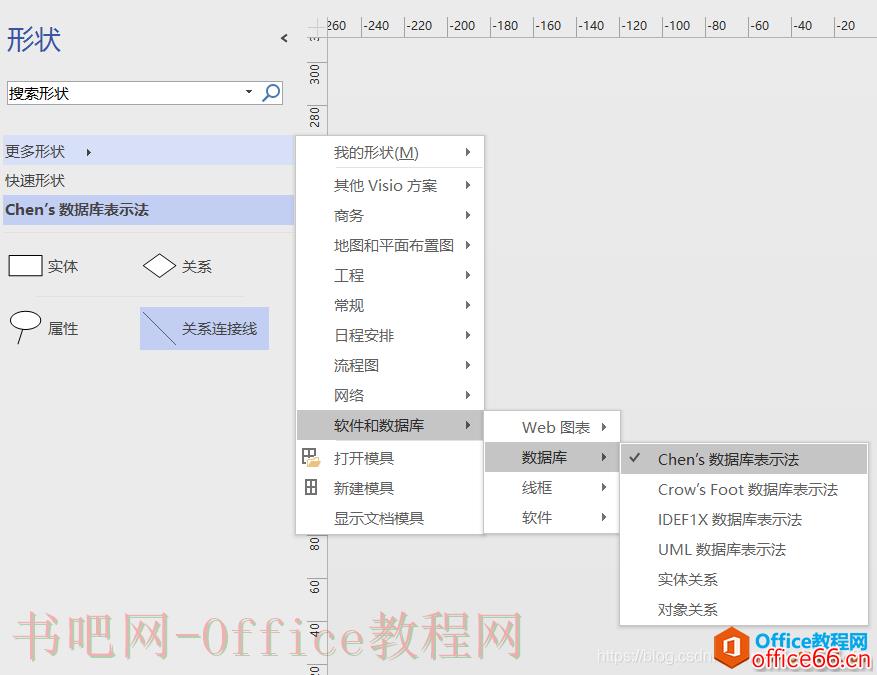The width and height of the screenshot is (877, 675).
Task: Collapse the 形状 panel with the chevron
Action: point(284,38)
